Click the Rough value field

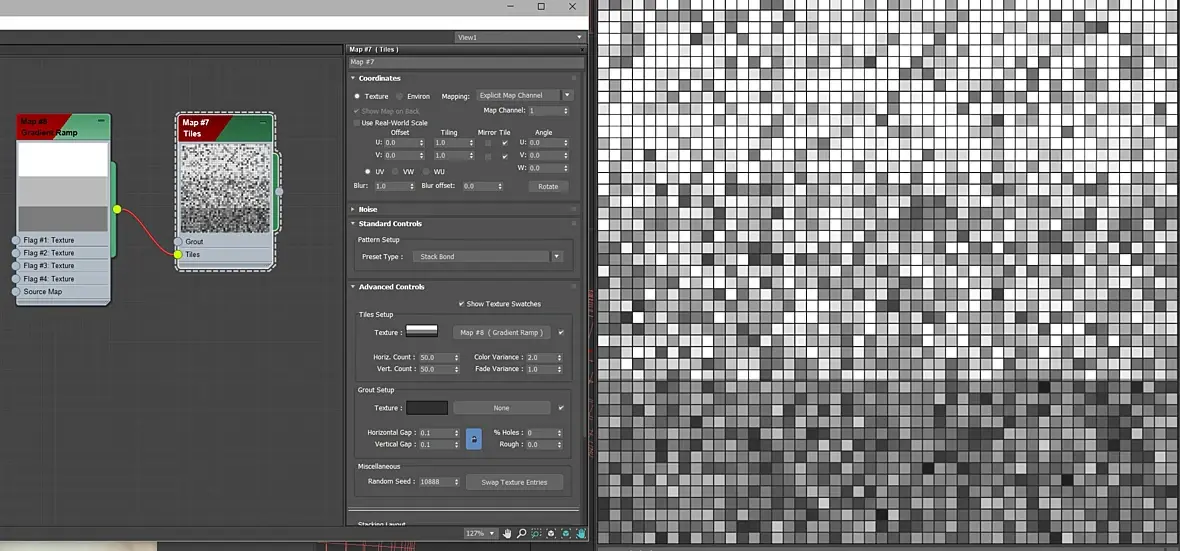[x=540, y=445]
